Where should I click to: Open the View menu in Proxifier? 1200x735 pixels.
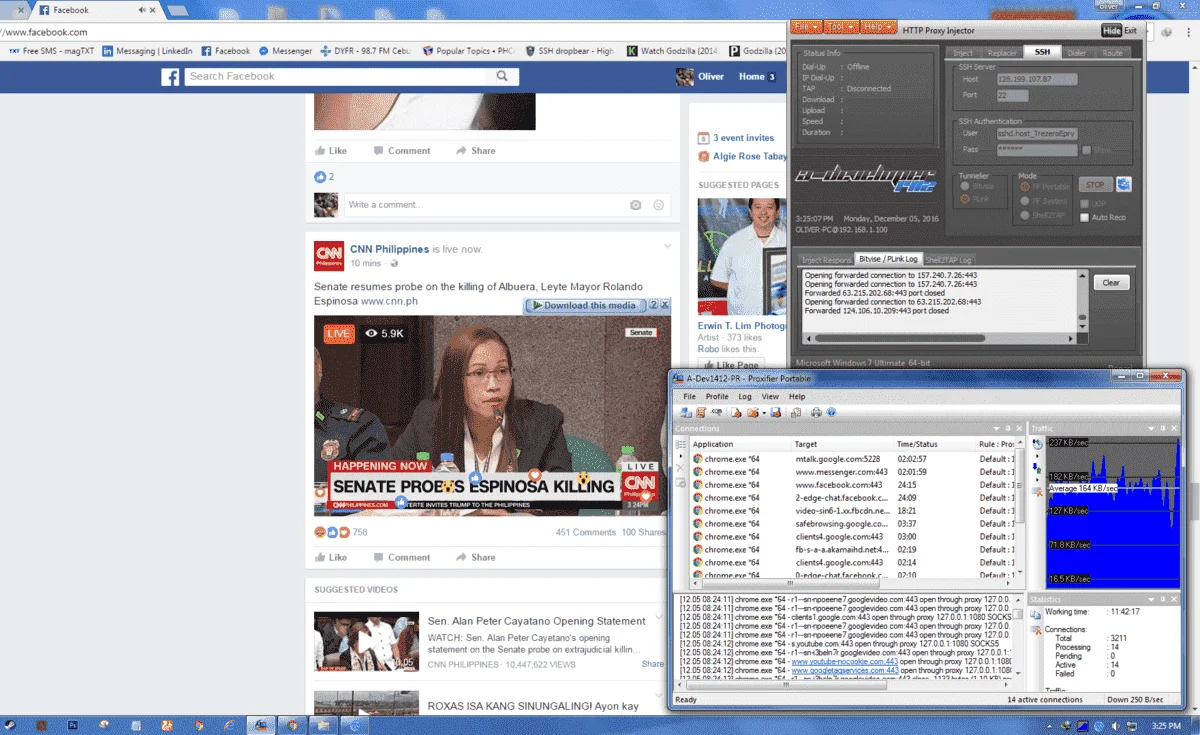(770, 397)
